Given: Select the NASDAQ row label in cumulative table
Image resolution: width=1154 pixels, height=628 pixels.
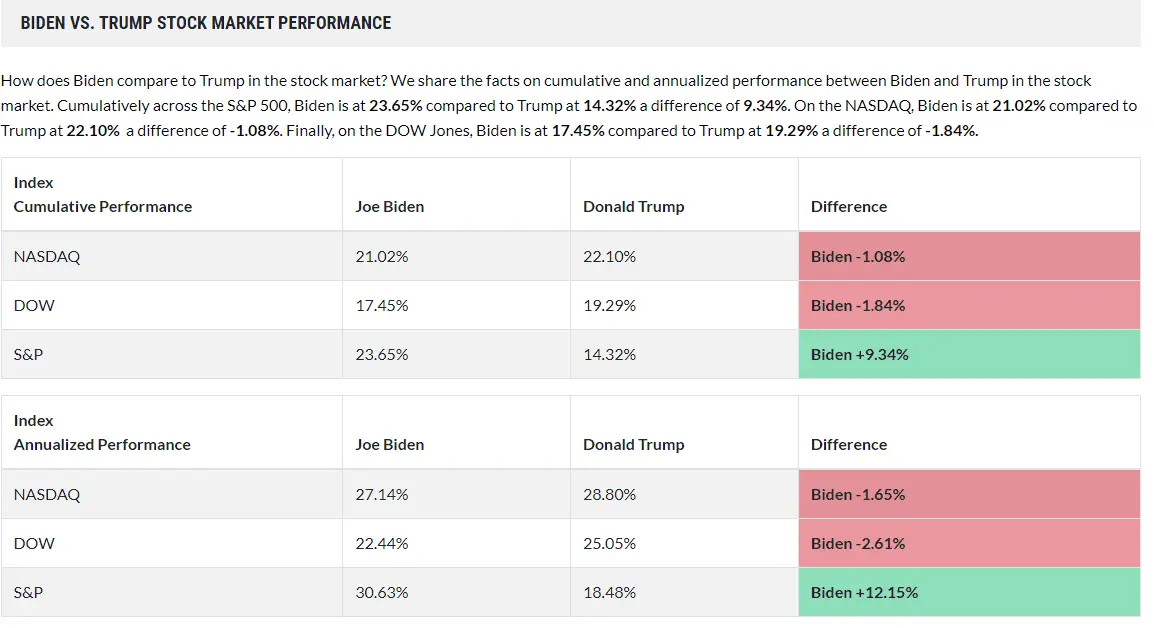Looking at the screenshot, I should click(47, 256).
